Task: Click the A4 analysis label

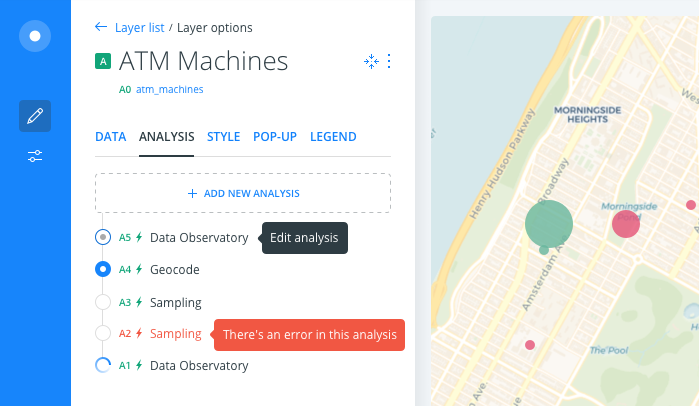Action: (x=125, y=270)
